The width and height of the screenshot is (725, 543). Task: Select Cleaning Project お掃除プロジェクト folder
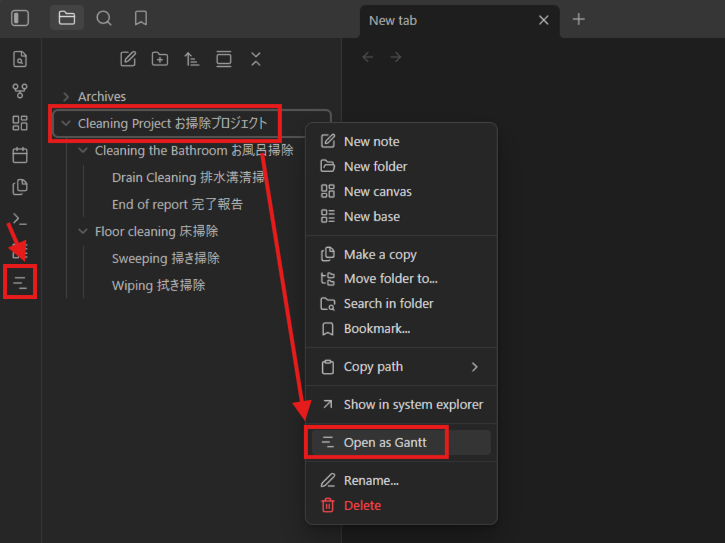tap(192, 123)
